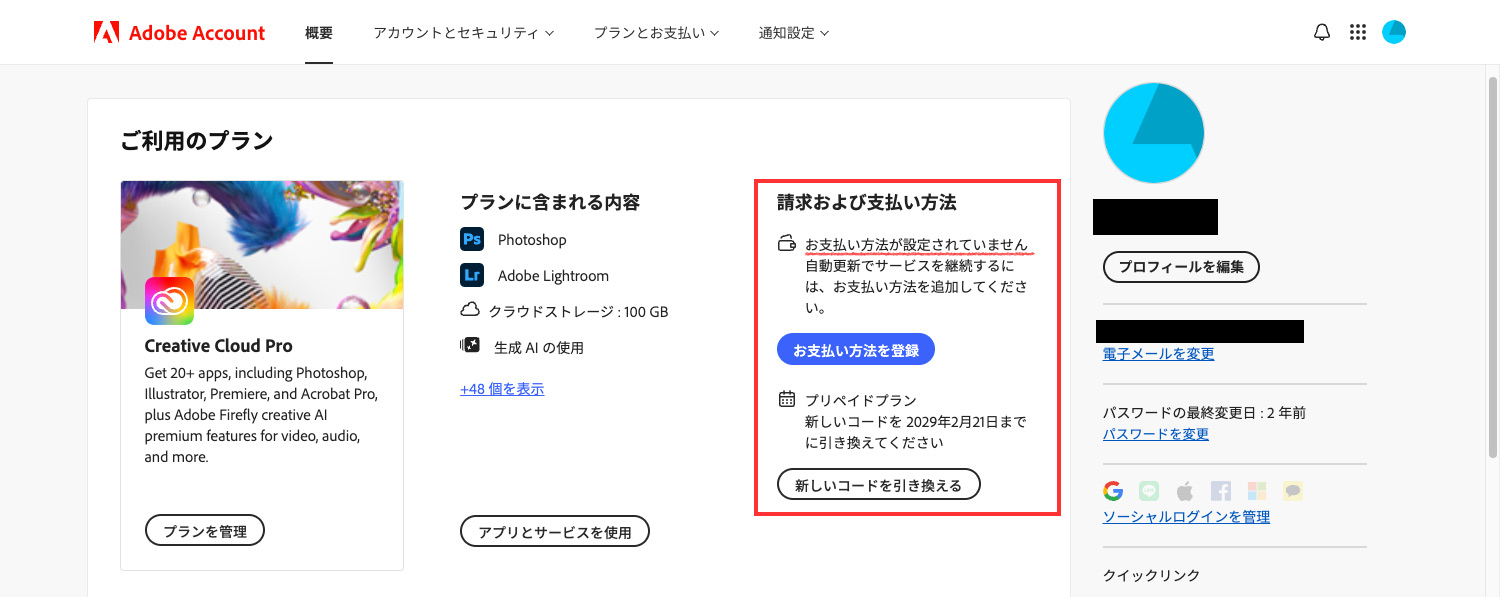Image resolution: width=1500 pixels, height=597 pixels.
Task: Open the notifications bell
Action: click(1322, 32)
